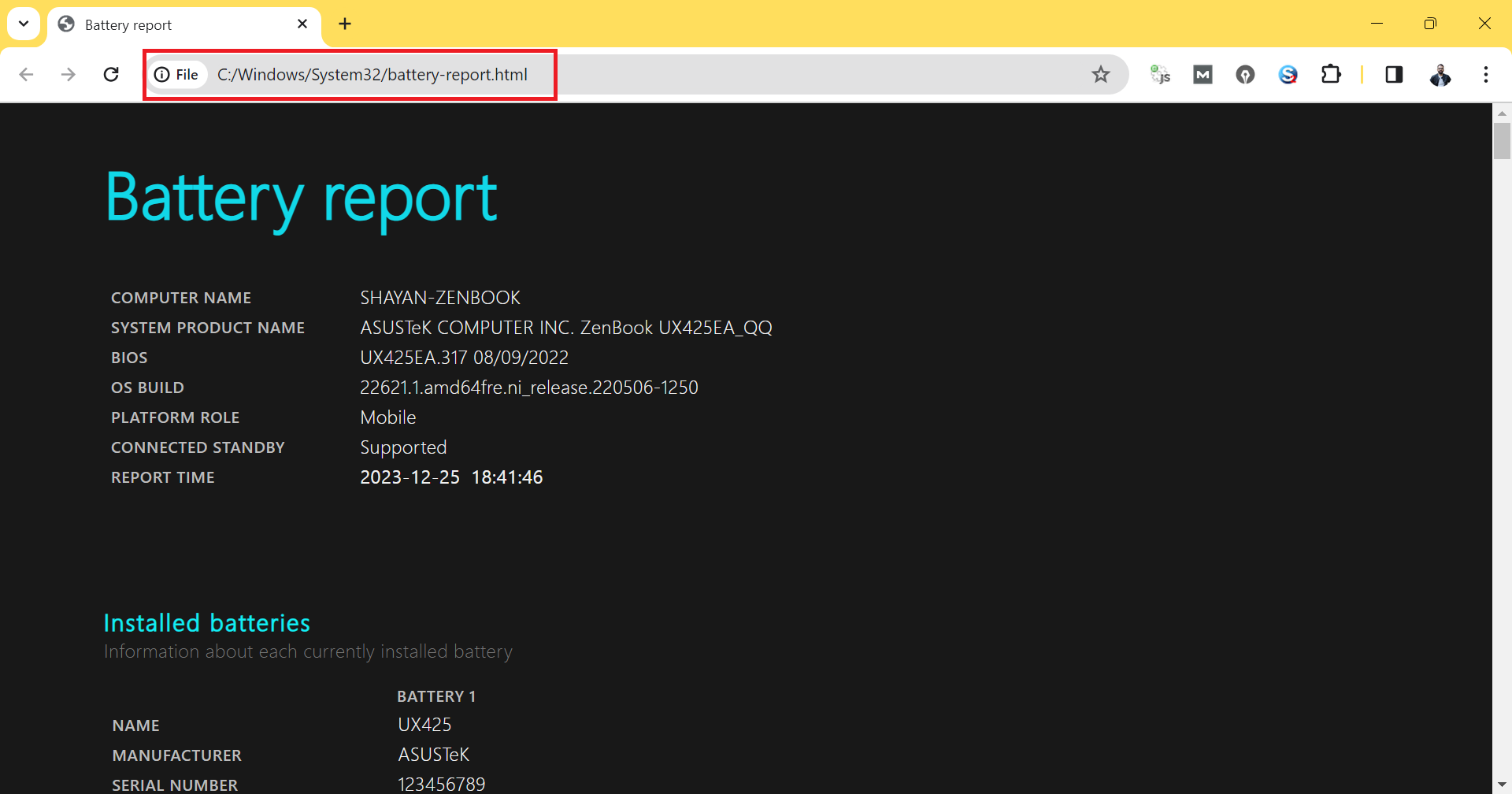1512x794 pixels.
Task: Open the Chrome three-dot menu
Action: coord(1486,75)
